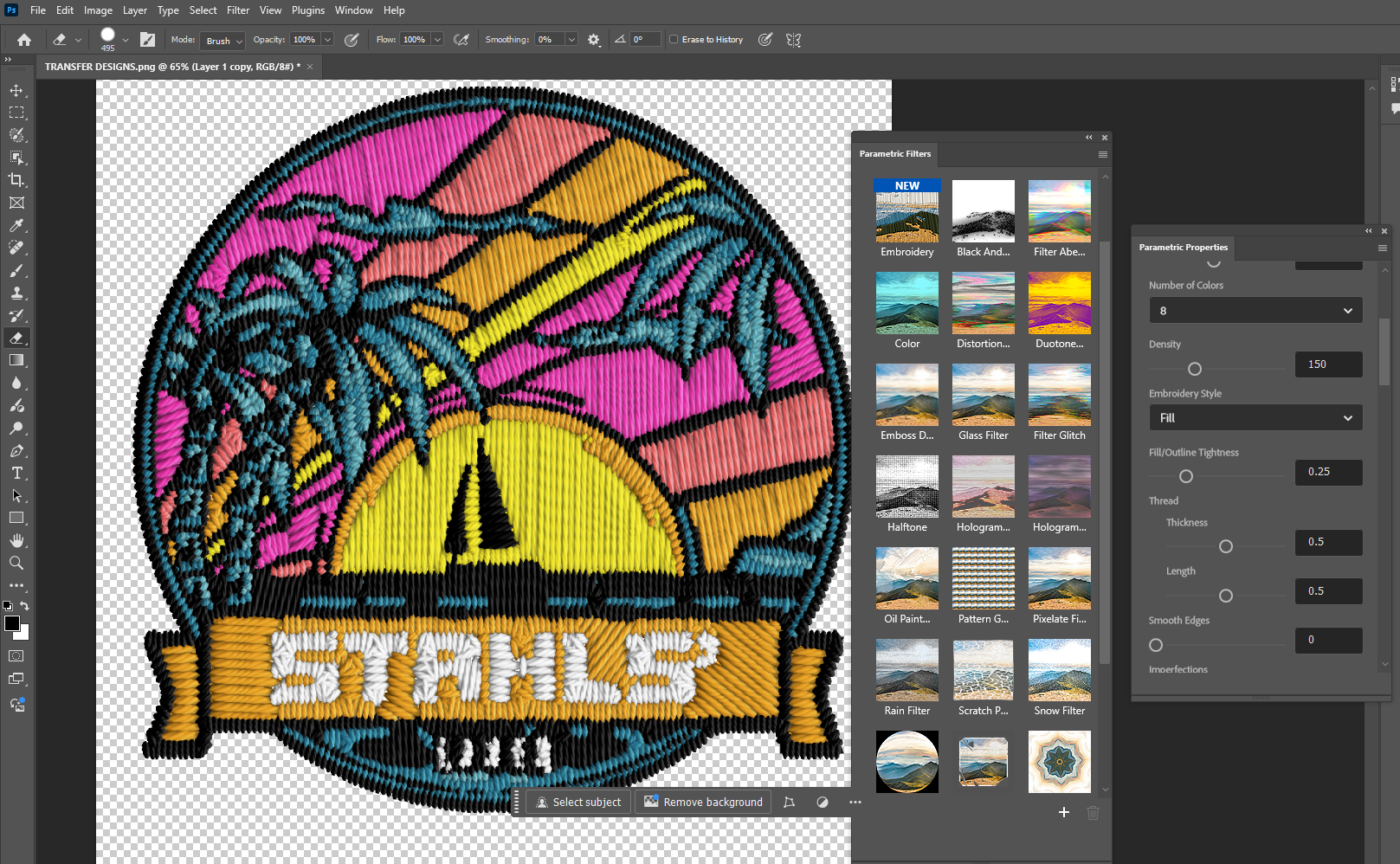Select the Crop tool
The width and height of the screenshot is (1400, 864).
(x=16, y=180)
